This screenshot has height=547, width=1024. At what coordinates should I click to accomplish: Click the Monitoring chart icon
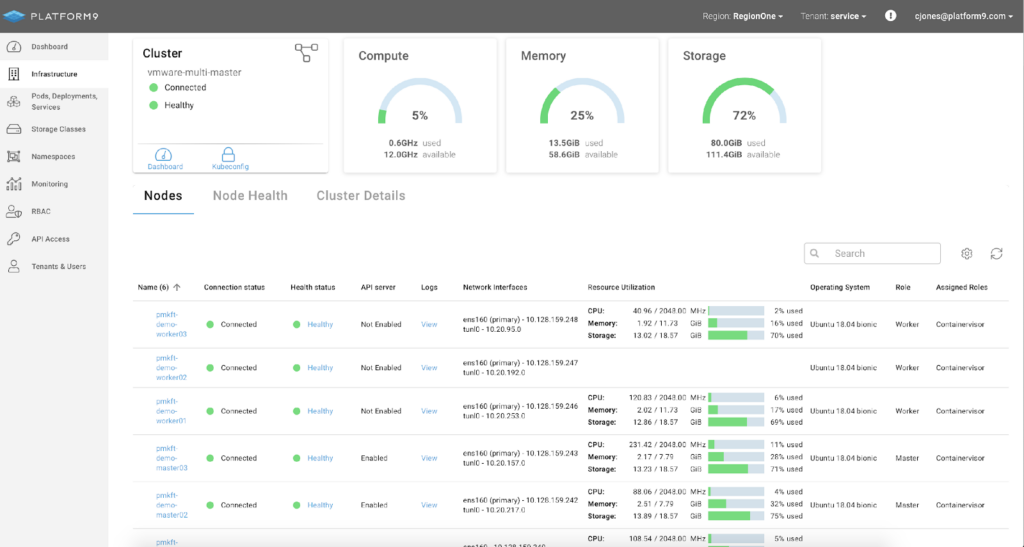(14, 184)
